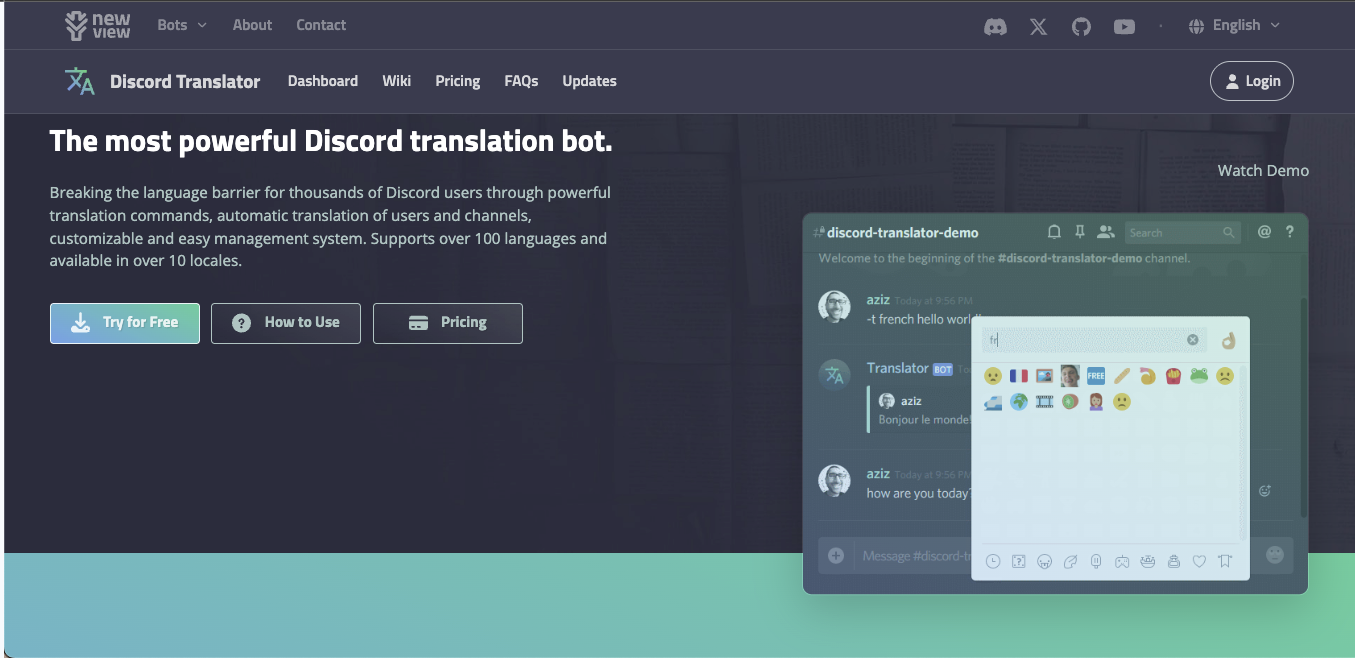The width and height of the screenshot is (1355, 658).
Task: Open the Wiki menu item
Action: pos(396,81)
